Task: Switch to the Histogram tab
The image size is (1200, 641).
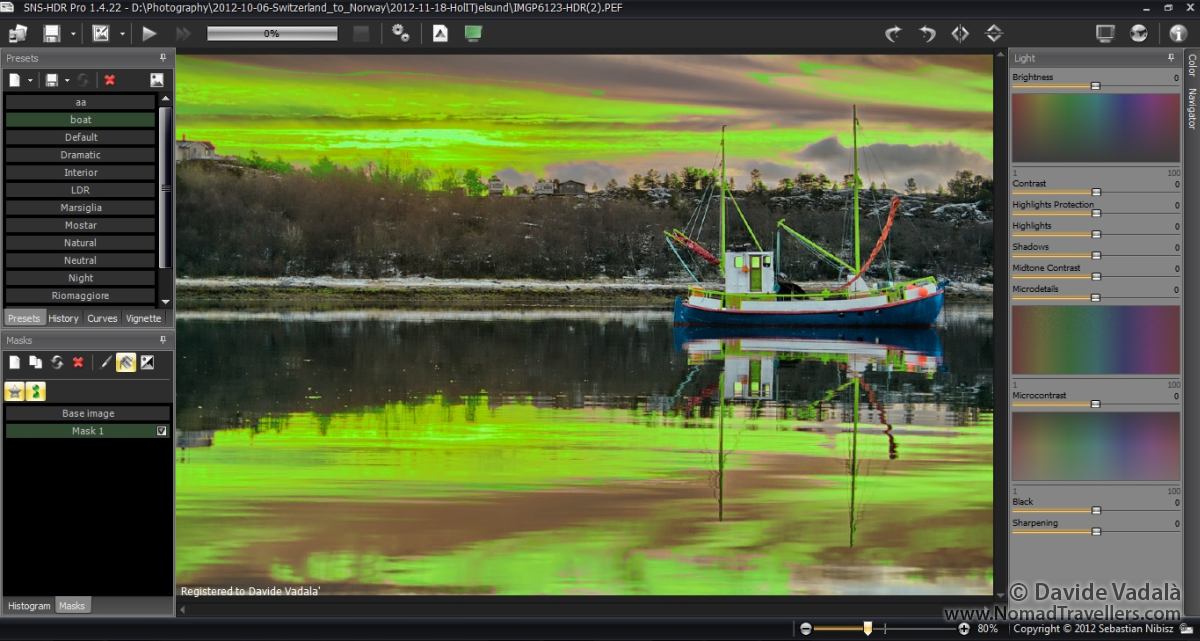Action: (29, 605)
